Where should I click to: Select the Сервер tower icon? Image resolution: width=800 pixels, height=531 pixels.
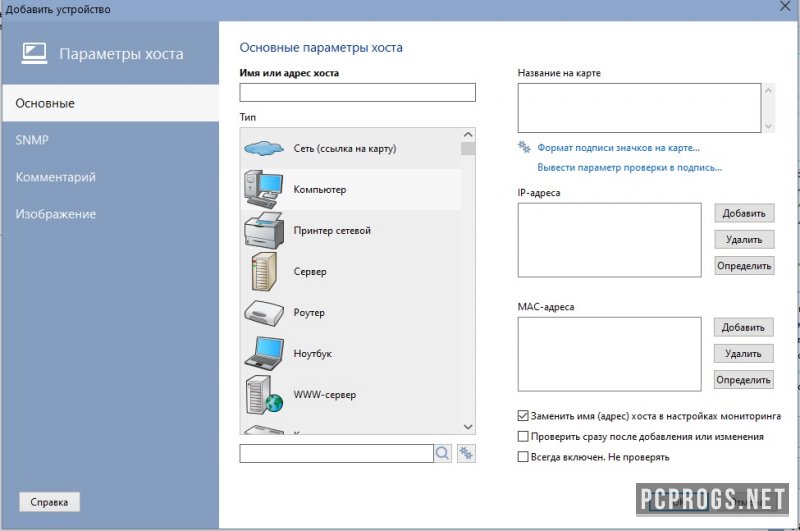click(x=264, y=271)
